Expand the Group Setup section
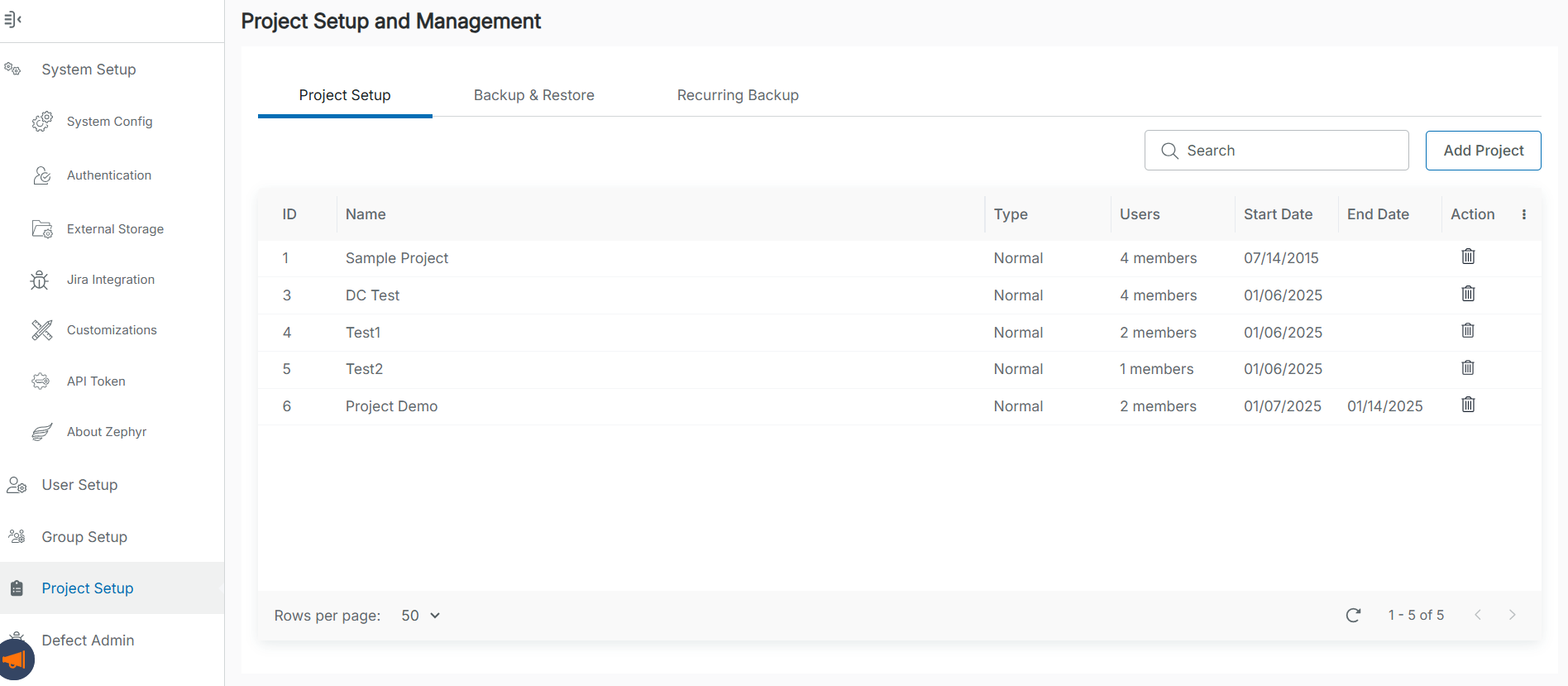The image size is (1568, 686). 84,537
